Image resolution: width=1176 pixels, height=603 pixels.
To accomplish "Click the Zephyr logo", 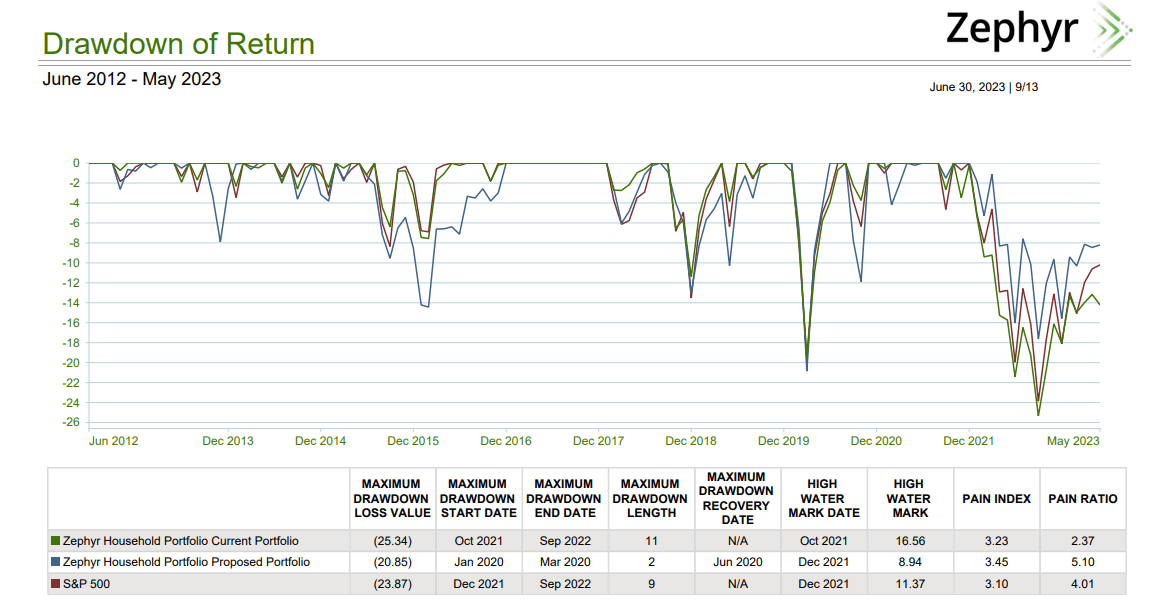I will pyautogui.click(x=1039, y=30).
